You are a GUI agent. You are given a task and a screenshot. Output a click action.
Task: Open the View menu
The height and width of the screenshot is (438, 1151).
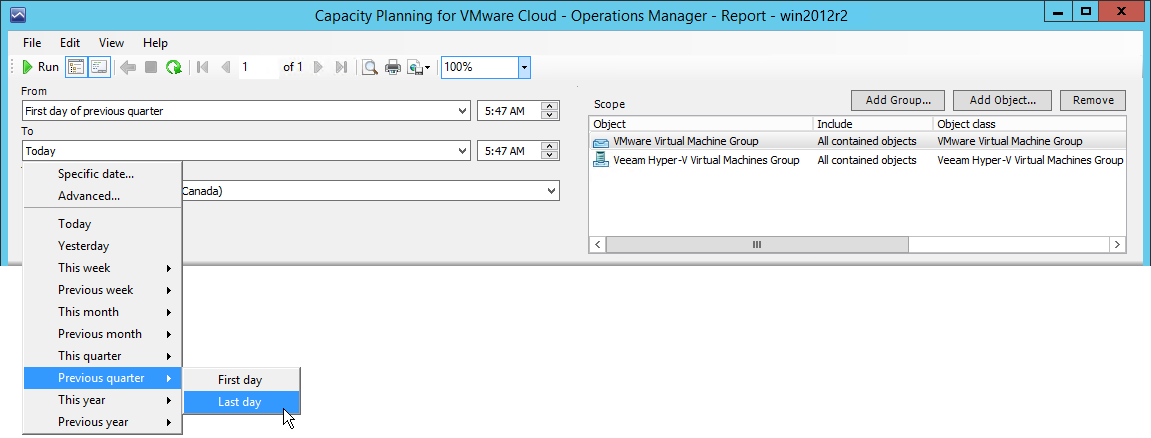(x=112, y=43)
